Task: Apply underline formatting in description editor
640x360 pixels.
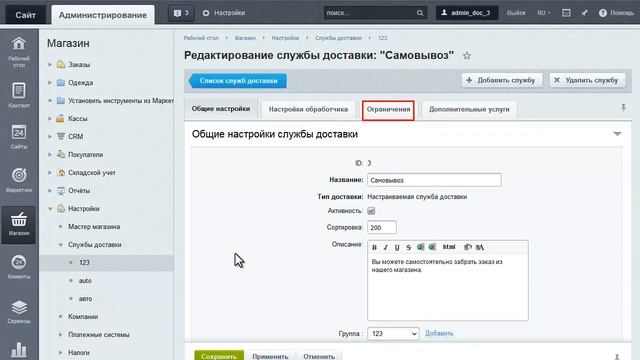Action: tap(397, 247)
